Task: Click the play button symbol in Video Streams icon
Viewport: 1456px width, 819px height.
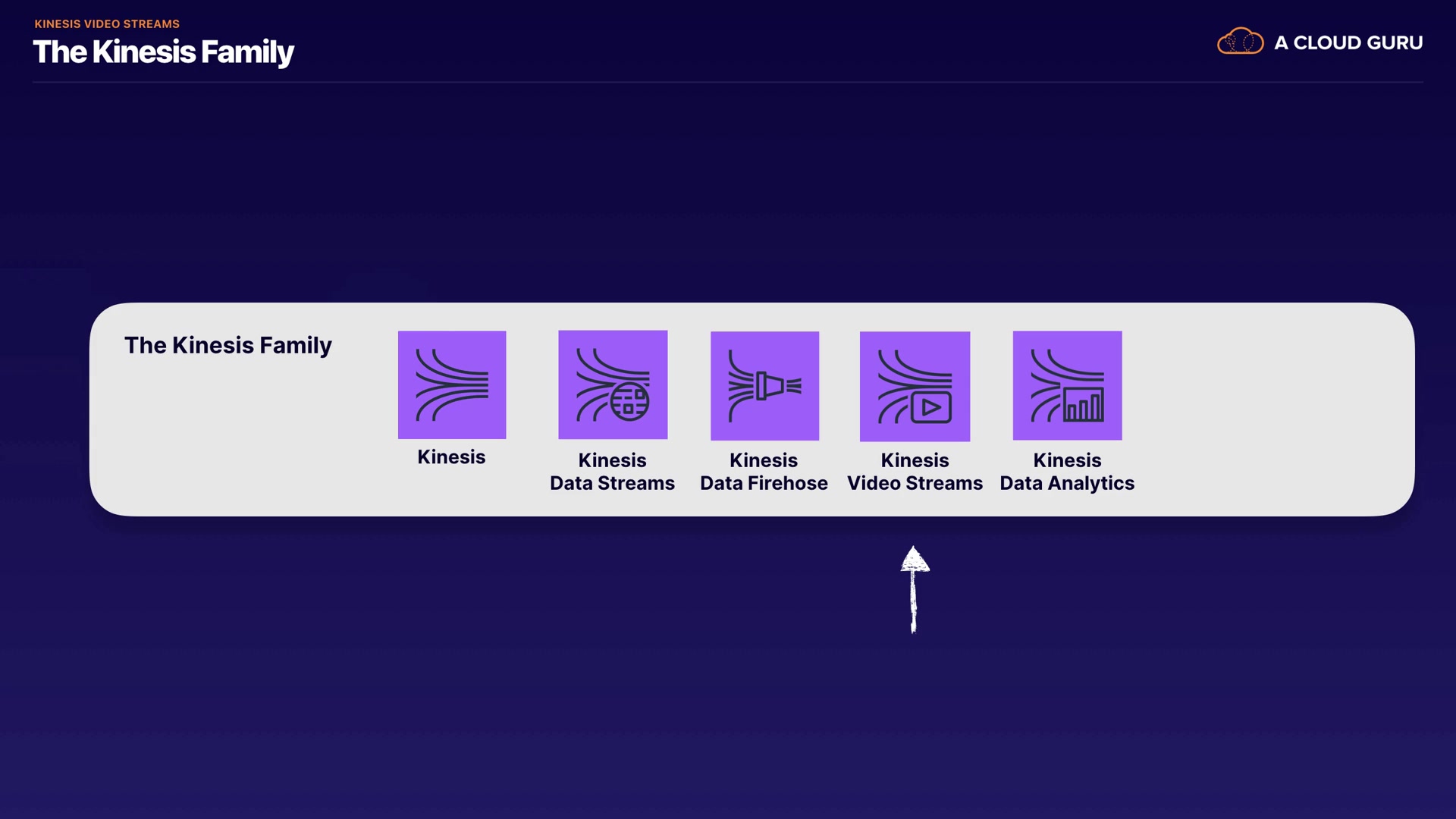Action: click(x=931, y=408)
